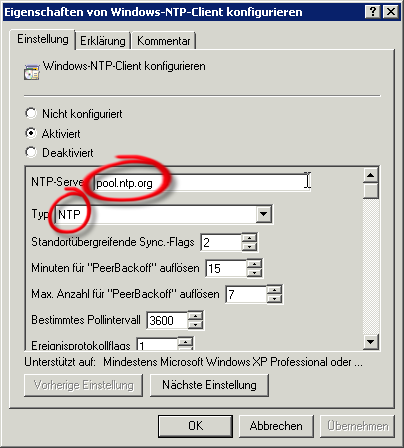404x448 pixels.
Task: Decrease the Standortübergreifende Sync.-Flags value
Action: 249,247
